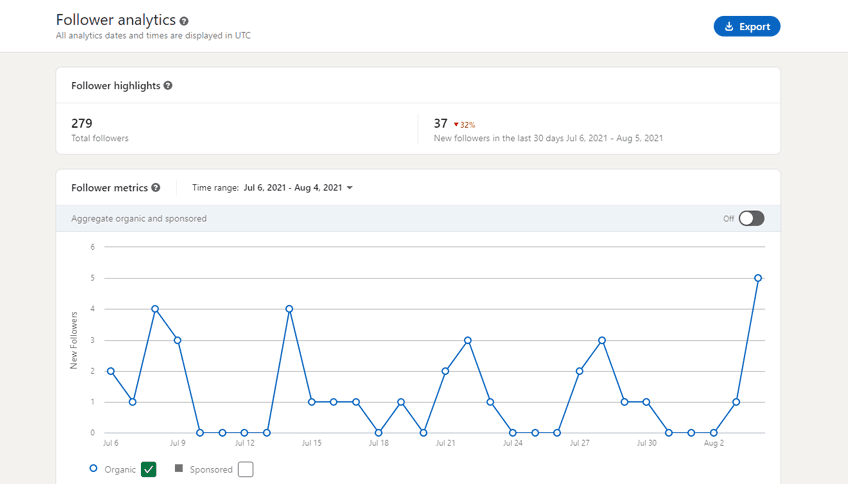Click the download icon inside the Export button
848x484 pixels.
coord(729,27)
